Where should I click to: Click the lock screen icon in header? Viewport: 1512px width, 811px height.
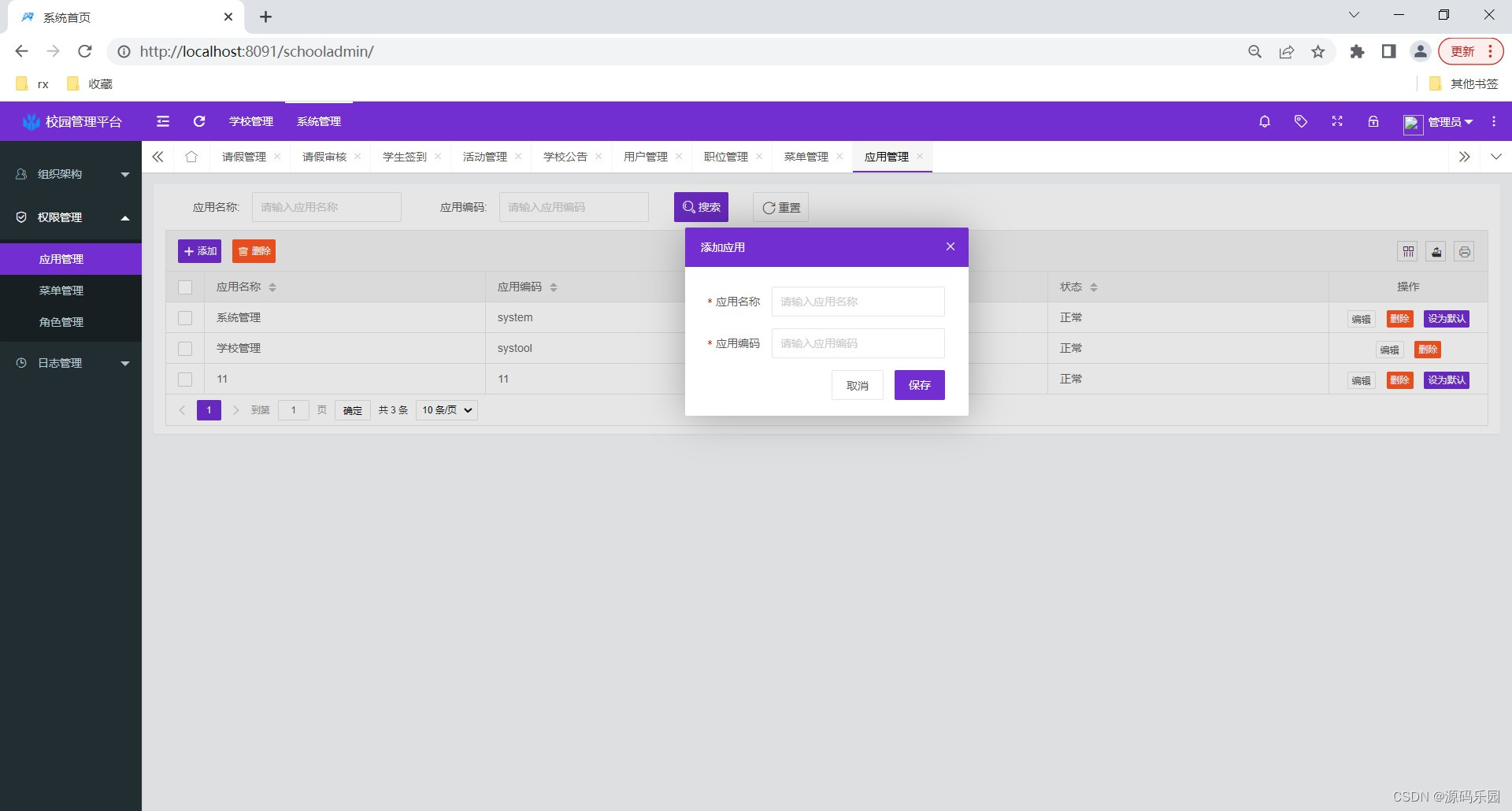click(1373, 121)
